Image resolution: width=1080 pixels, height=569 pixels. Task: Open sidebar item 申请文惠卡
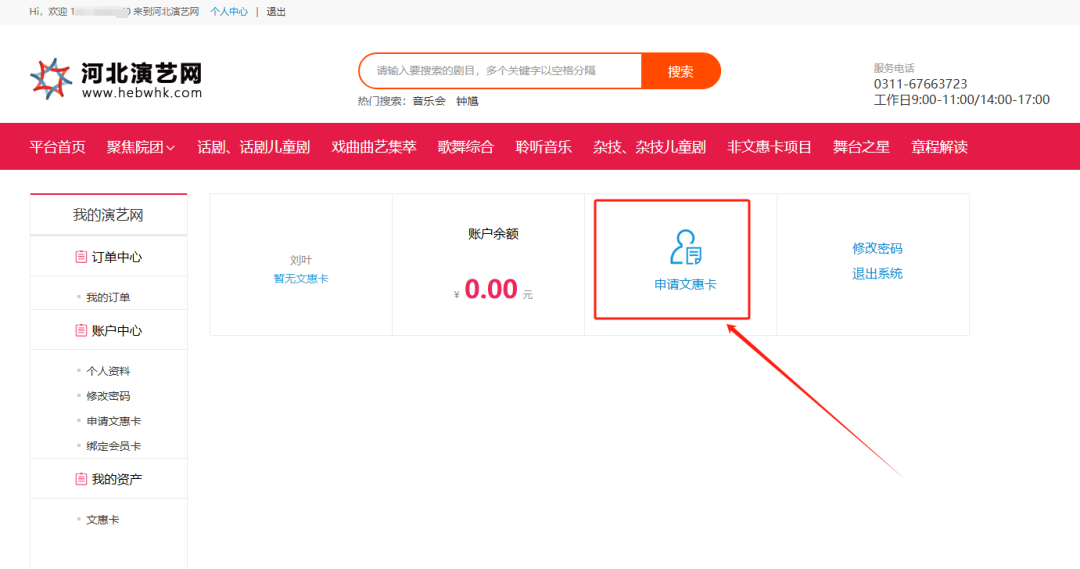click(x=114, y=421)
